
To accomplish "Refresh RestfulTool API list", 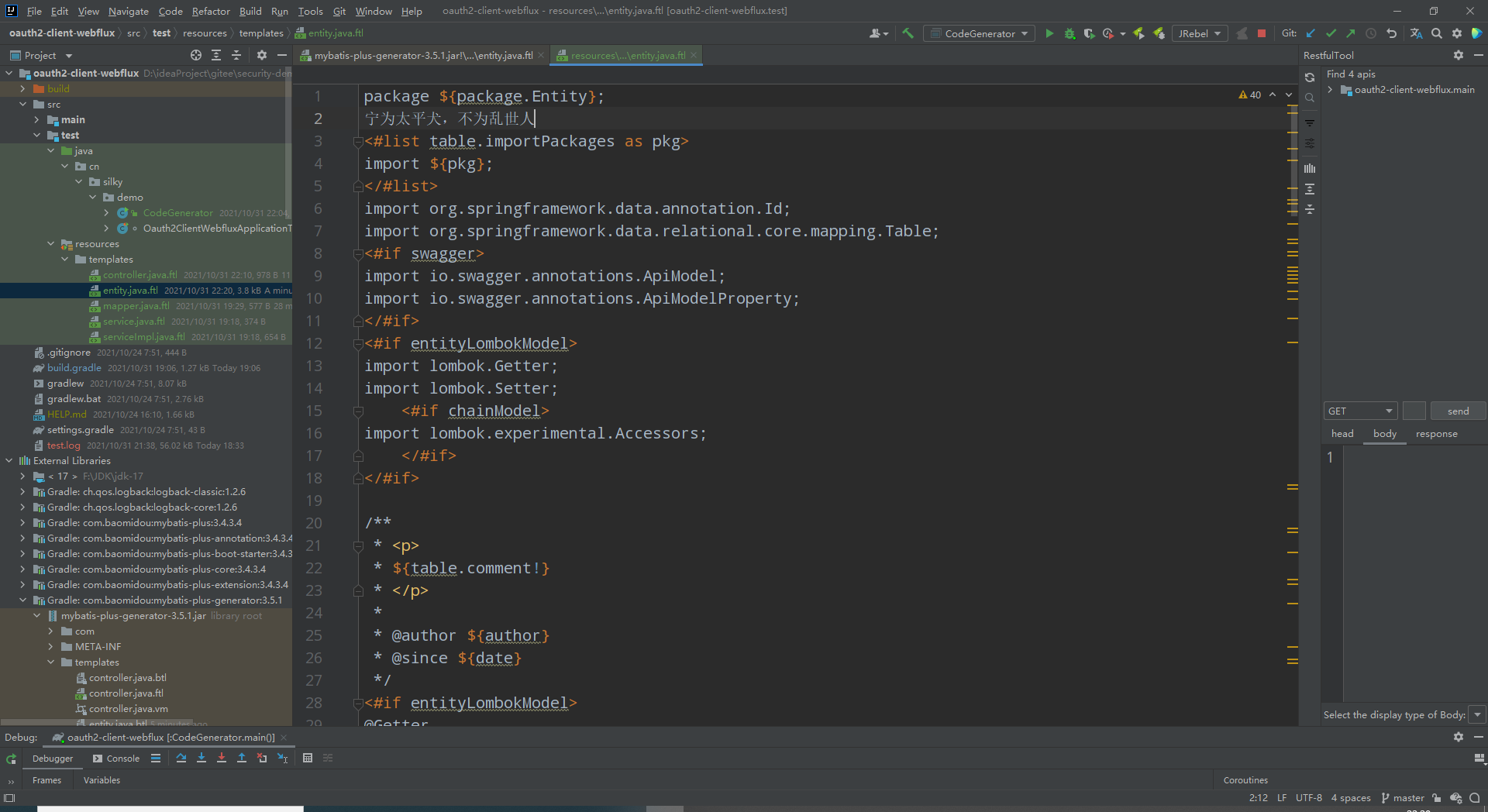I will point(1310,77).
